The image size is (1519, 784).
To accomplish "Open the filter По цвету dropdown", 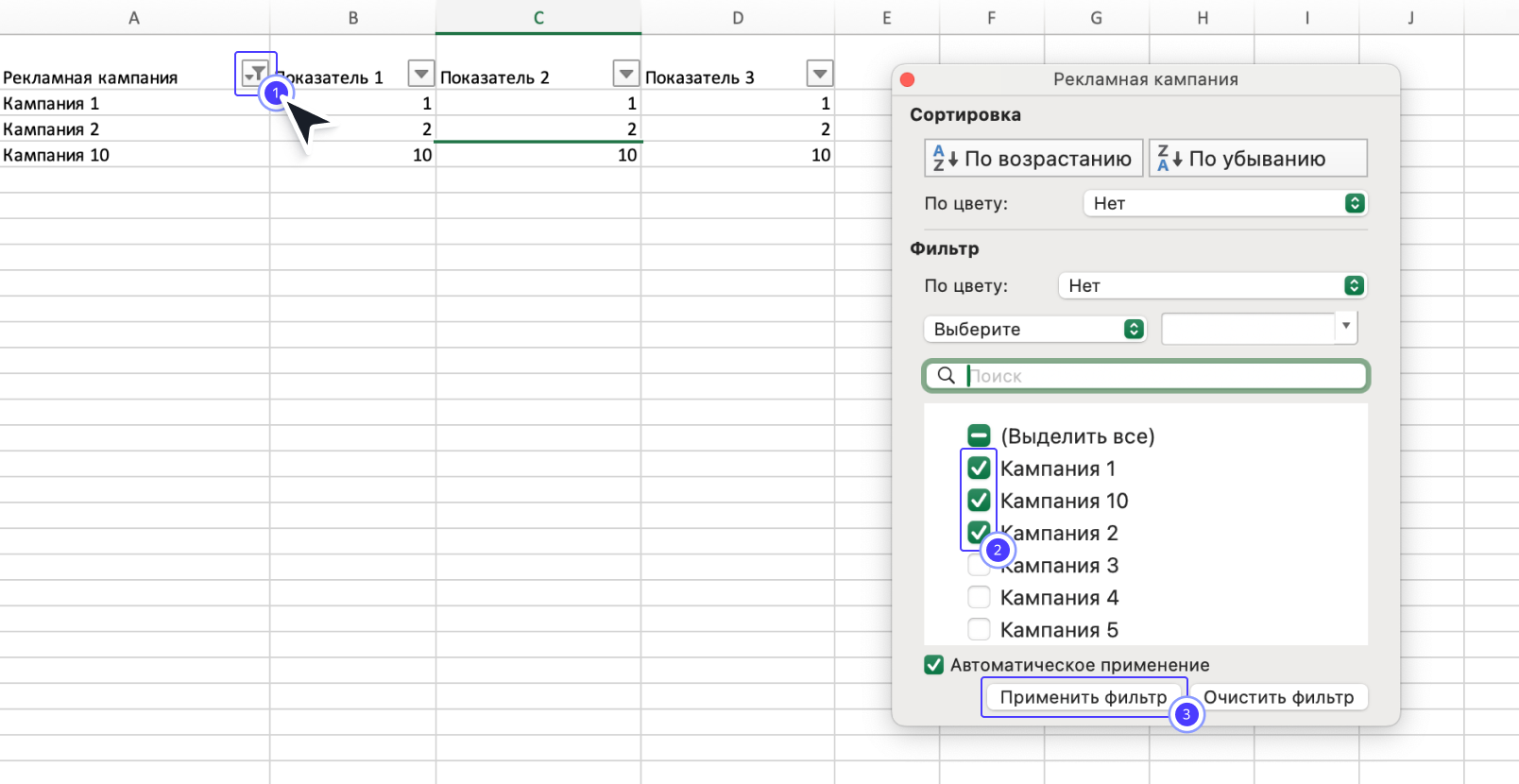I will (x=1213, y=285).
